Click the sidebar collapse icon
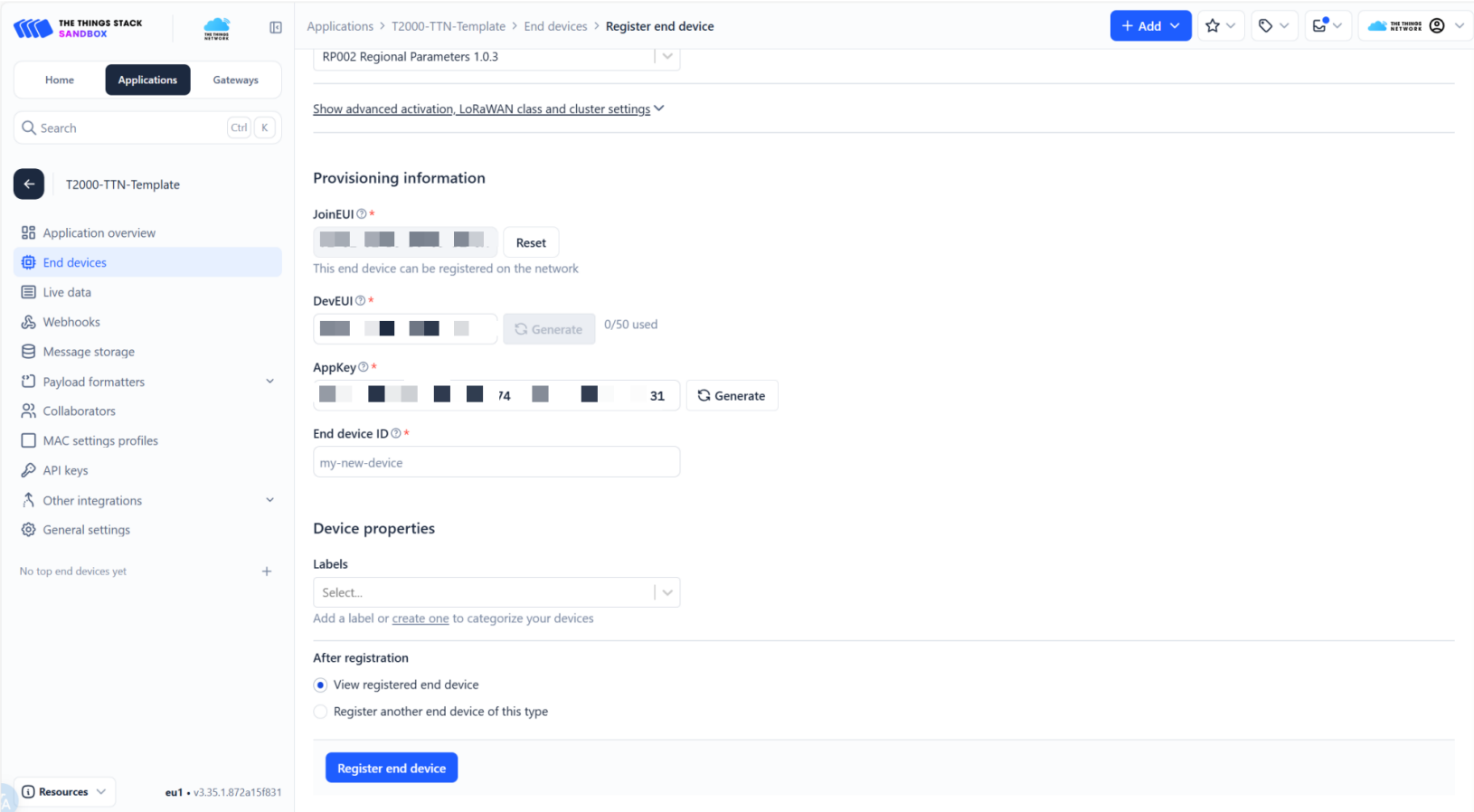 click(276, 27)
